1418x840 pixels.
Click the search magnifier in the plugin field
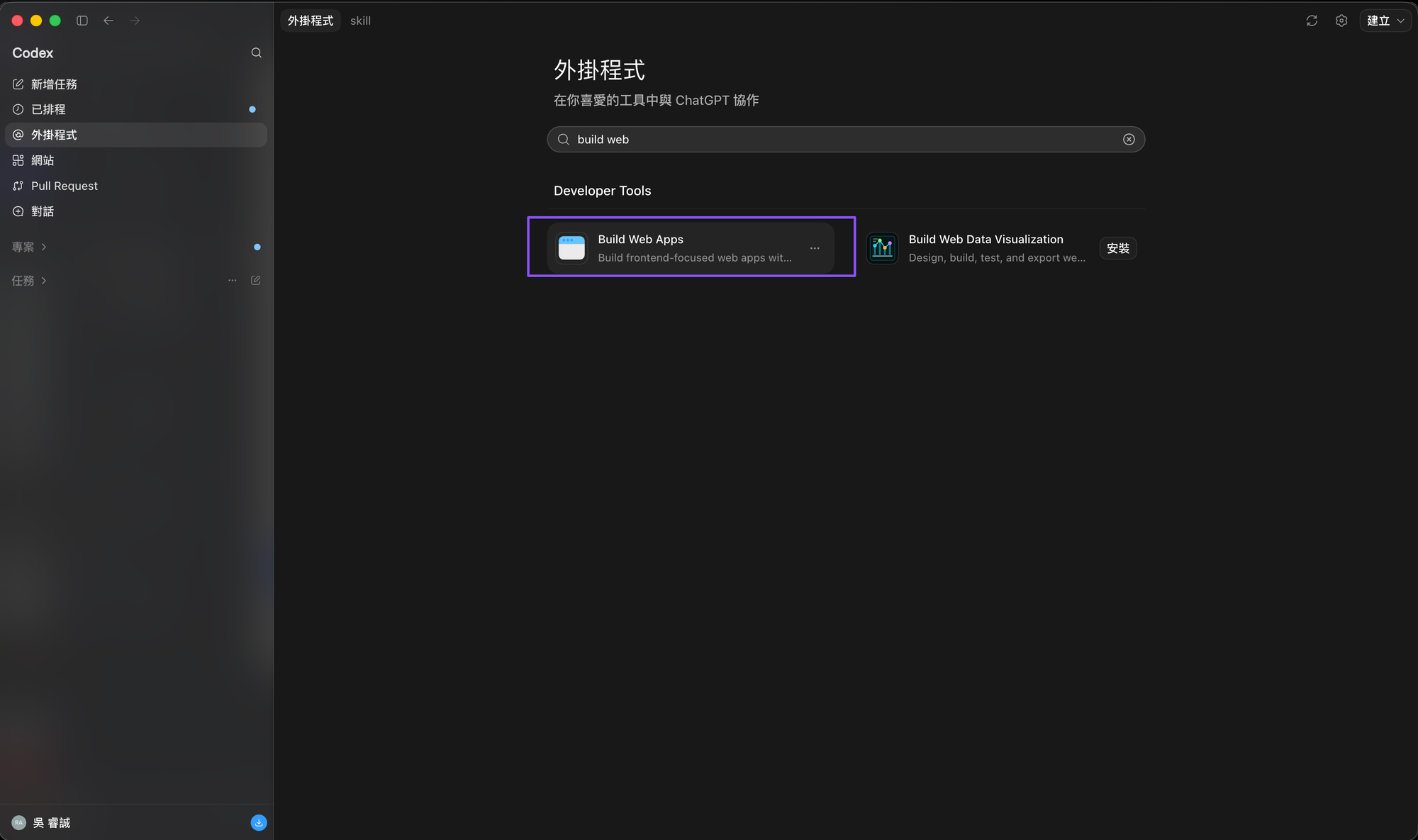pyautogui.click(x=564, y=140)
